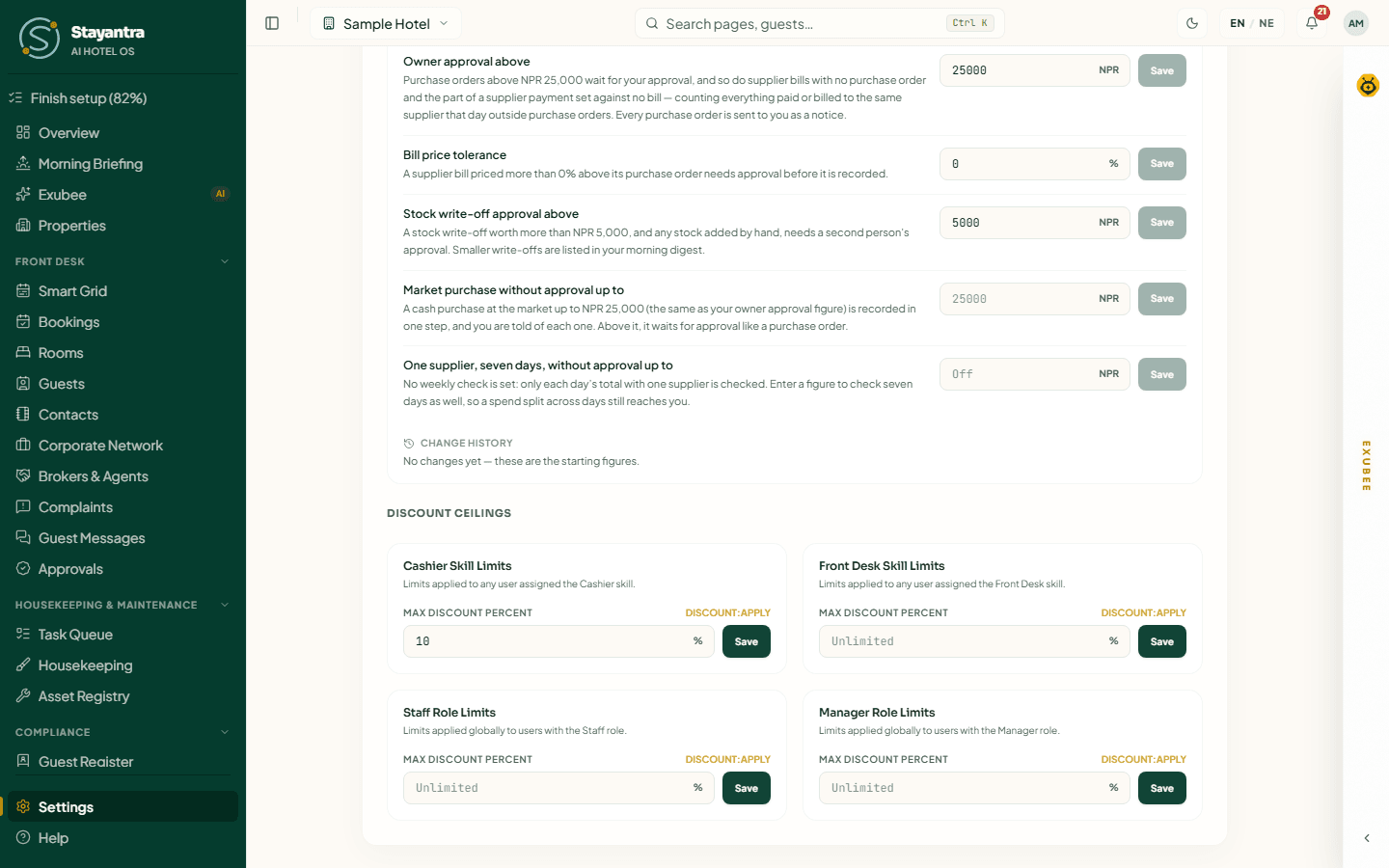Open Asset Registry
This screenshot has height=868, width=1389.
(123, 696)
